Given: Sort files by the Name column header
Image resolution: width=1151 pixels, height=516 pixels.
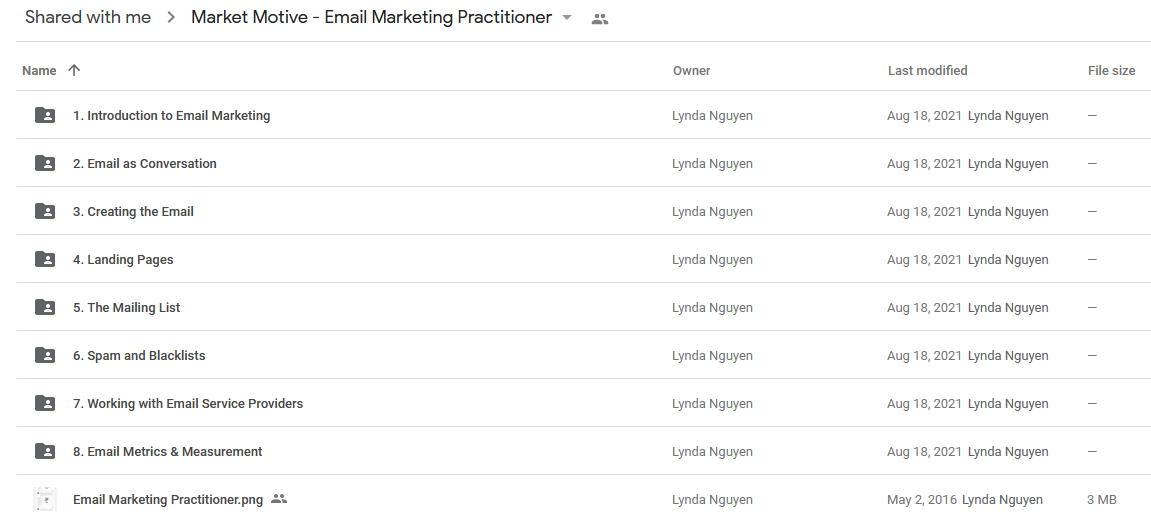Looking at the screenshot, I should click(39, 70).
